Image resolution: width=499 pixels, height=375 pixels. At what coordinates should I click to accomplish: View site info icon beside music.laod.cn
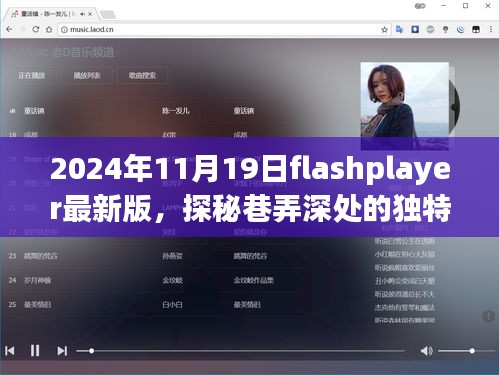click(64, 30)
